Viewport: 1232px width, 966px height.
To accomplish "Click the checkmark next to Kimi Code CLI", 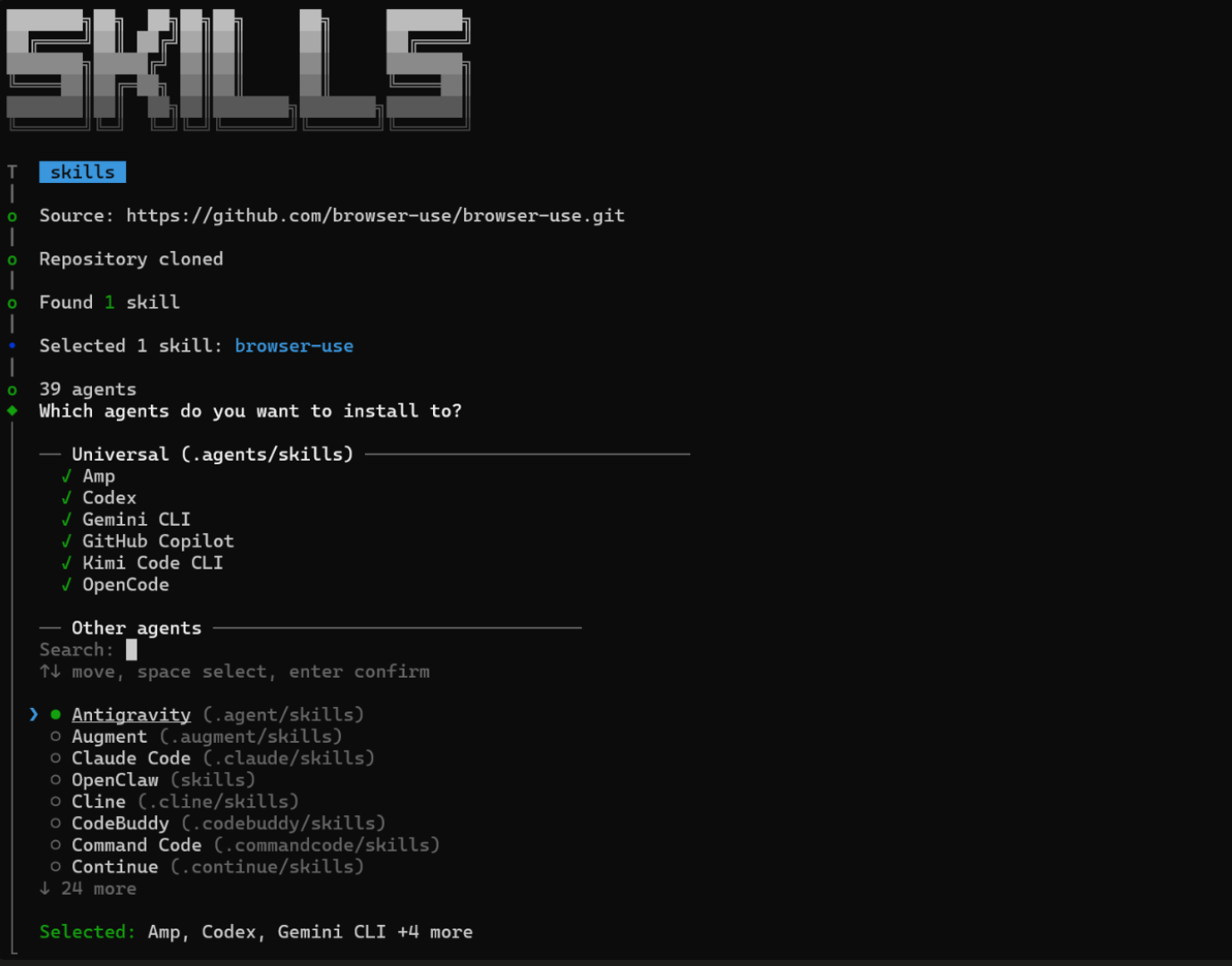I will 66,562.
